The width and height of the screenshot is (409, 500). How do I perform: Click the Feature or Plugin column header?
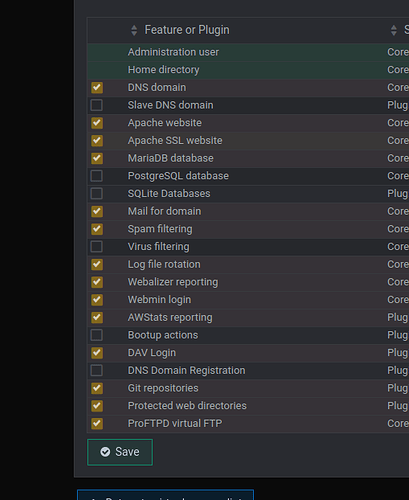[187, 30]
